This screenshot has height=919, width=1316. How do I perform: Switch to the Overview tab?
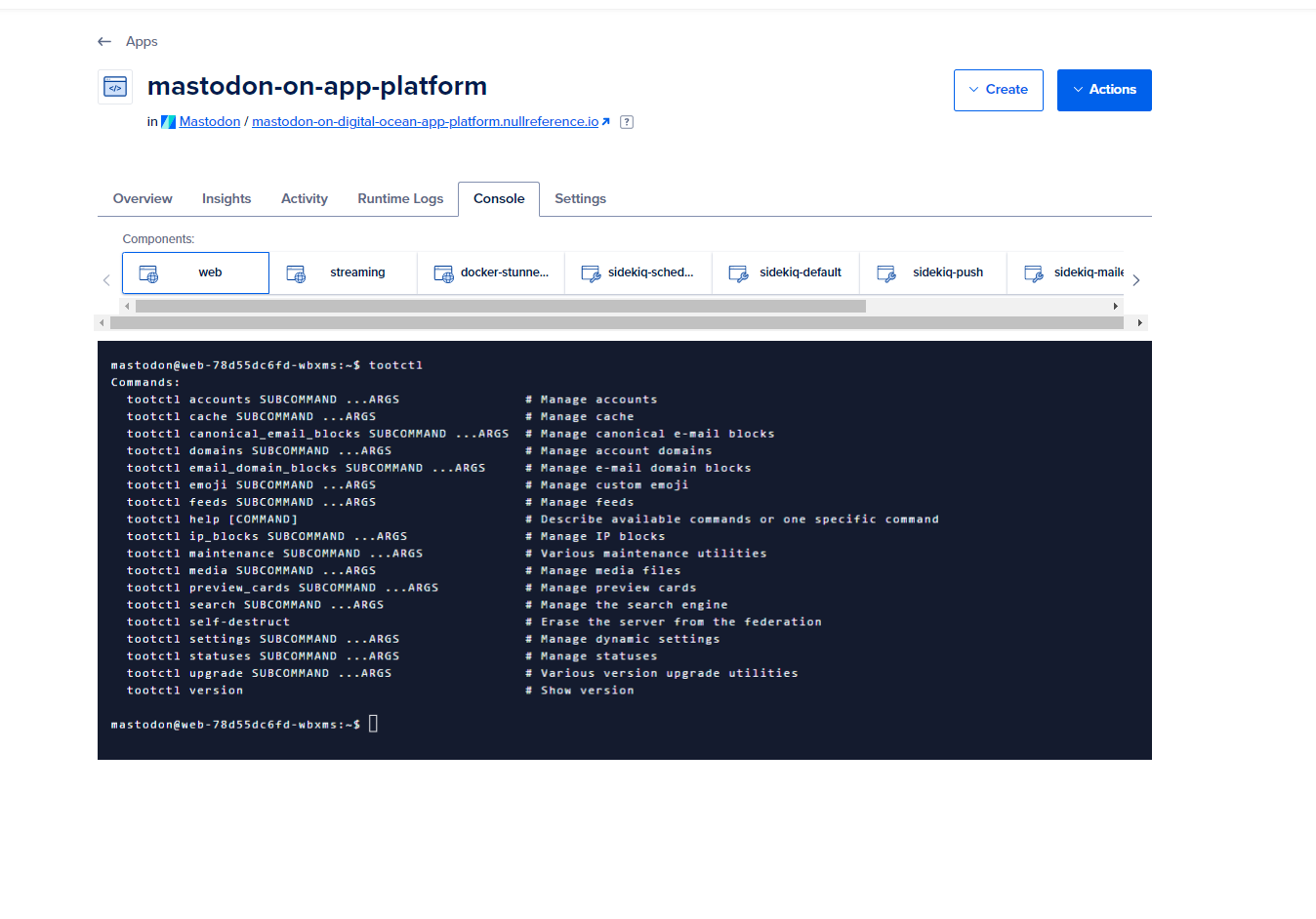pos(143,198)
